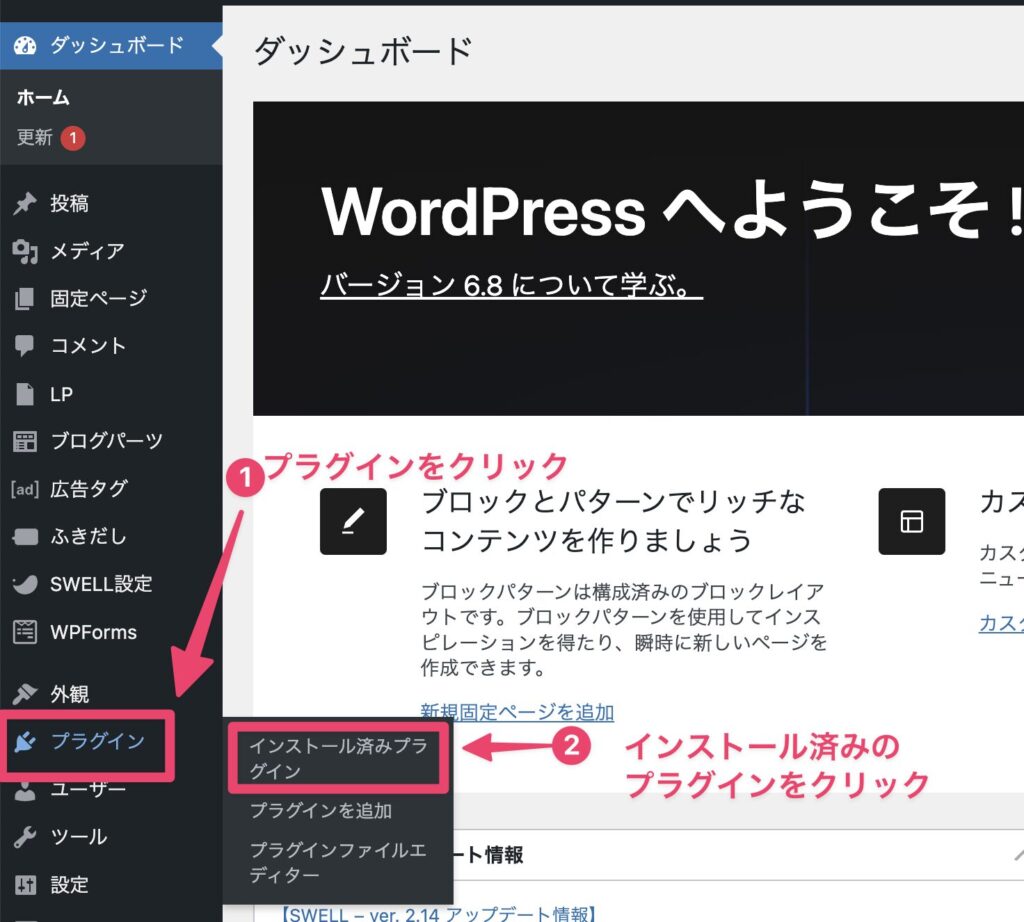The image size is (1024, 922).
Task: Go to ホーム submenu
Action: (43, 97)
